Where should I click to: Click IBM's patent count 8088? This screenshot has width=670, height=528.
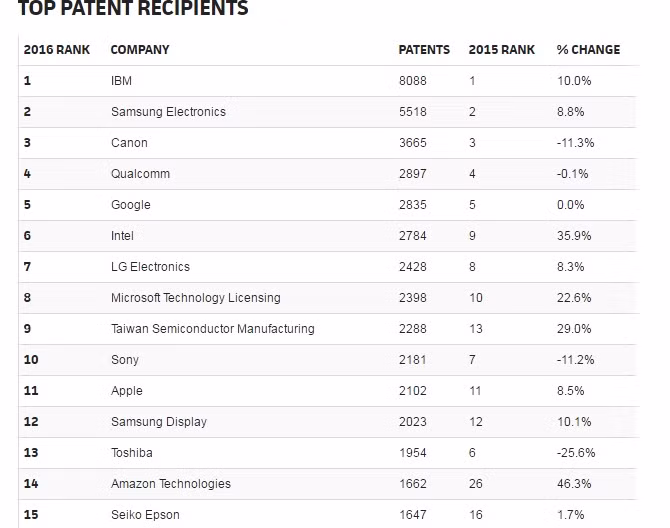point(412,81)
